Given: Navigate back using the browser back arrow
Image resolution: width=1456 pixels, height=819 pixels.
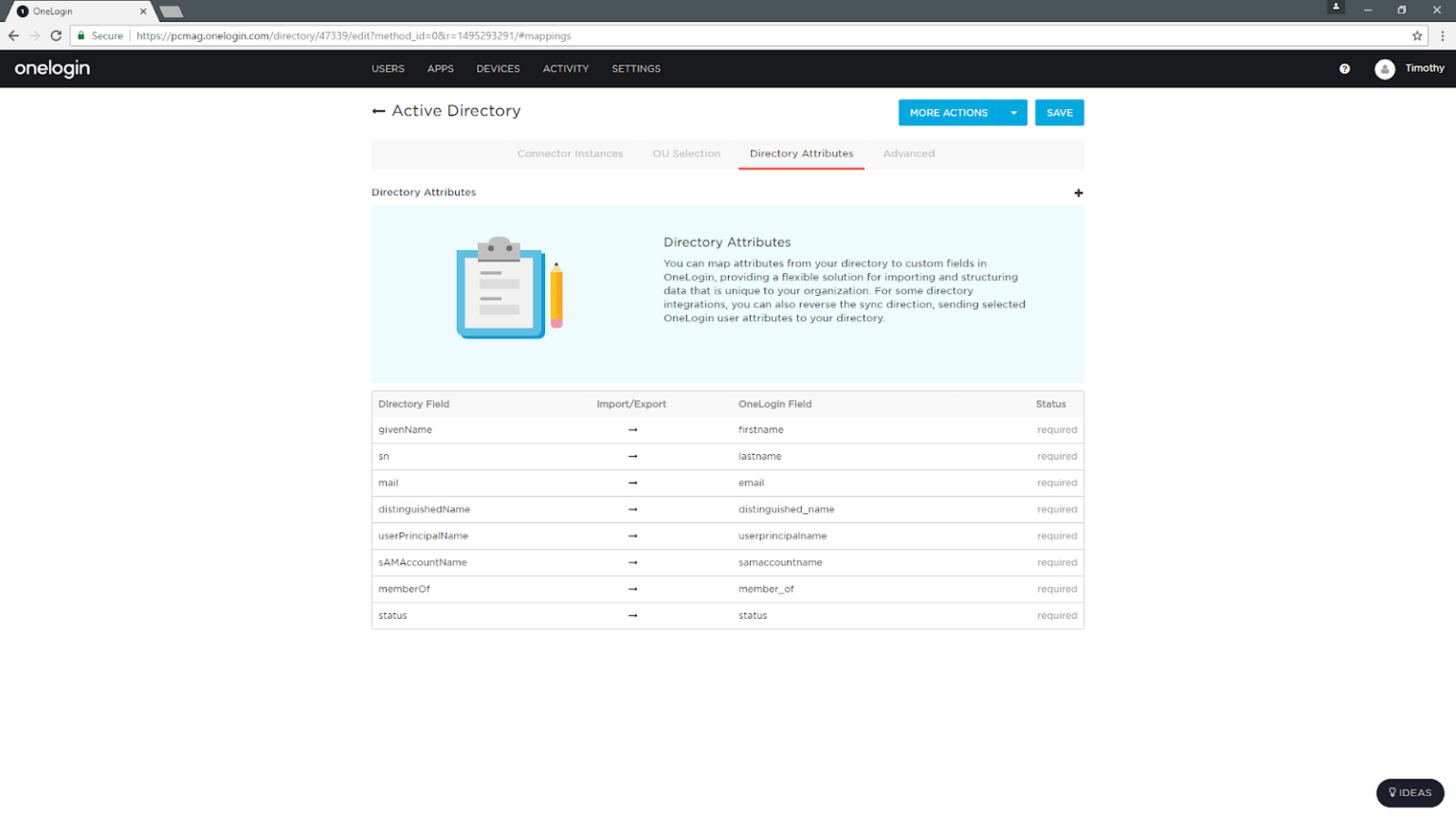Looking at the screenshot, I should pos(13,35).
